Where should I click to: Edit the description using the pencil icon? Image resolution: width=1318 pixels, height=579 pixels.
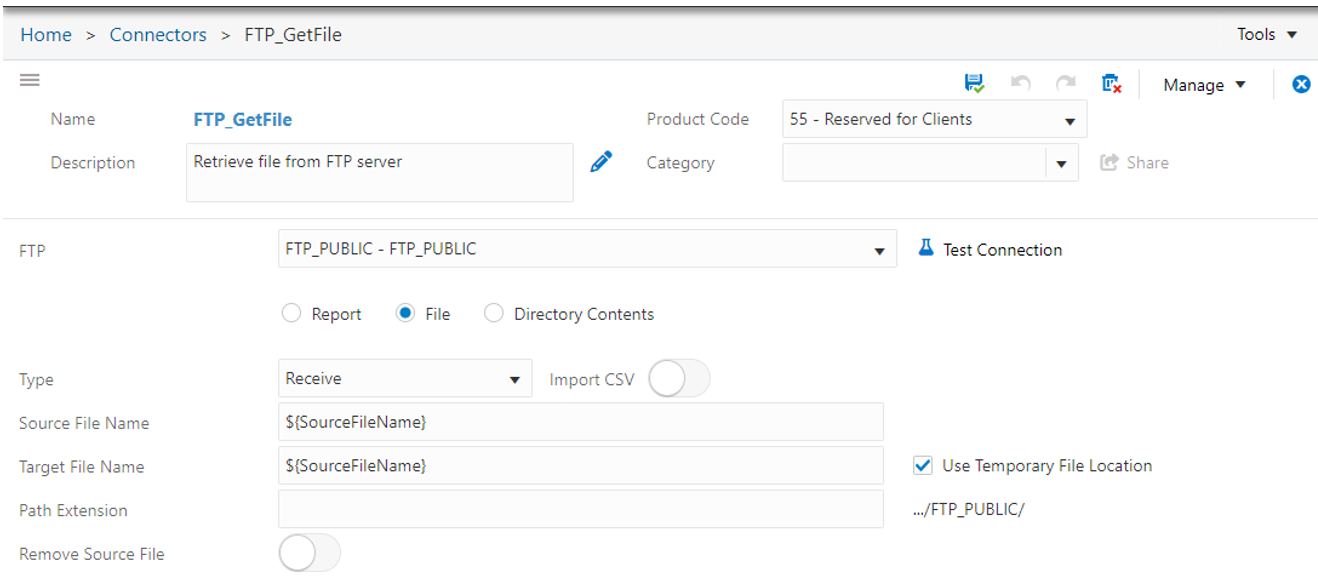tap(601, 160)
